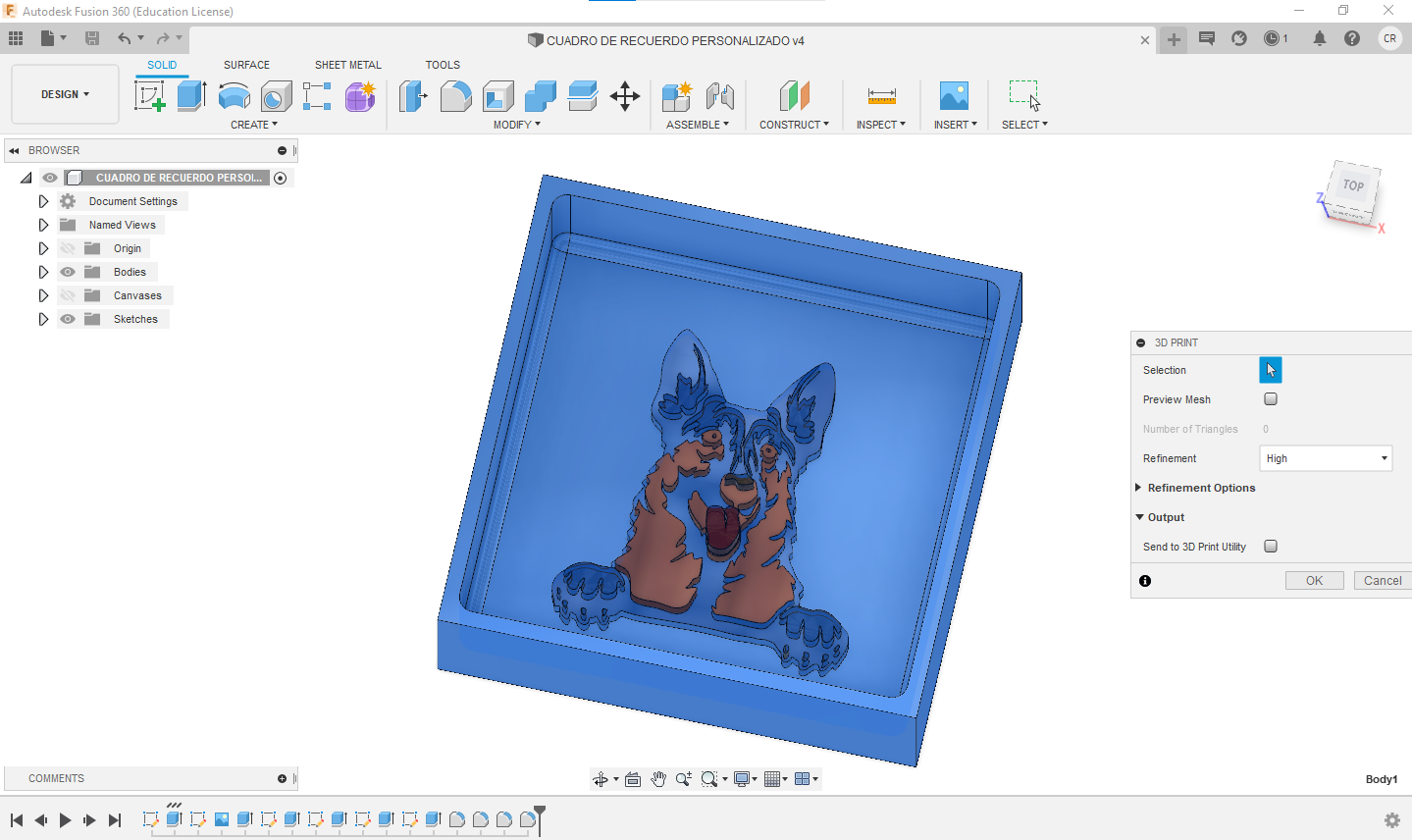This screenshot has height=840, width=1412.
Task: Toggle visibility of the root component
Action: [50, 178]
